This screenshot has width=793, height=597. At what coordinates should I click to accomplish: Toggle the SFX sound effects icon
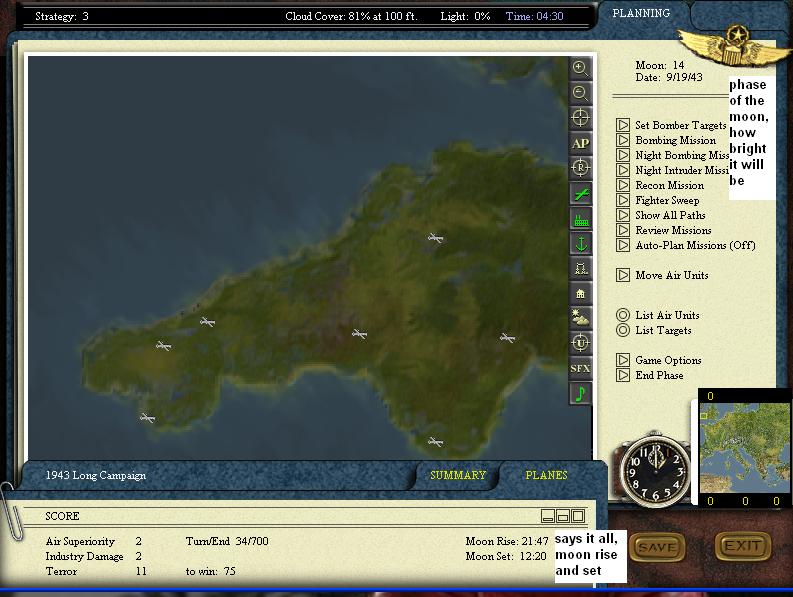[580, 368]
